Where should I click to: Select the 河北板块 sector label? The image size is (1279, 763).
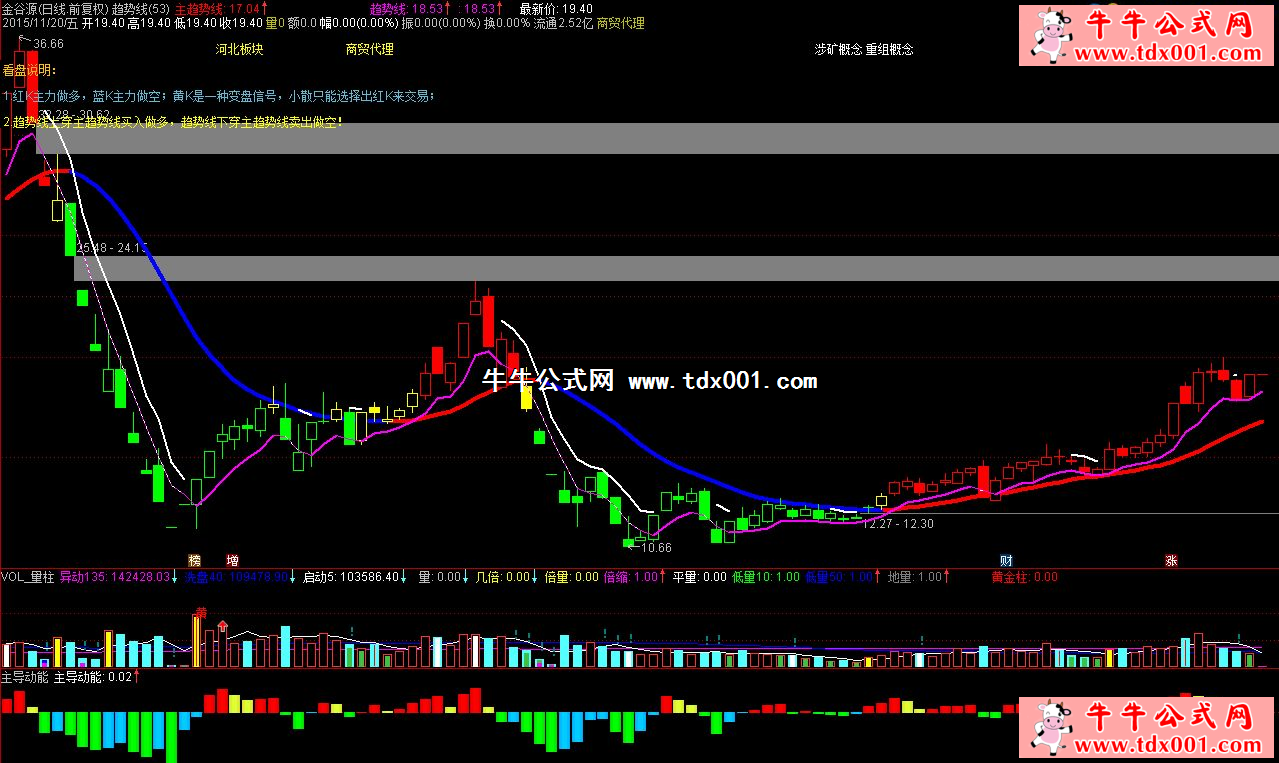240,49
